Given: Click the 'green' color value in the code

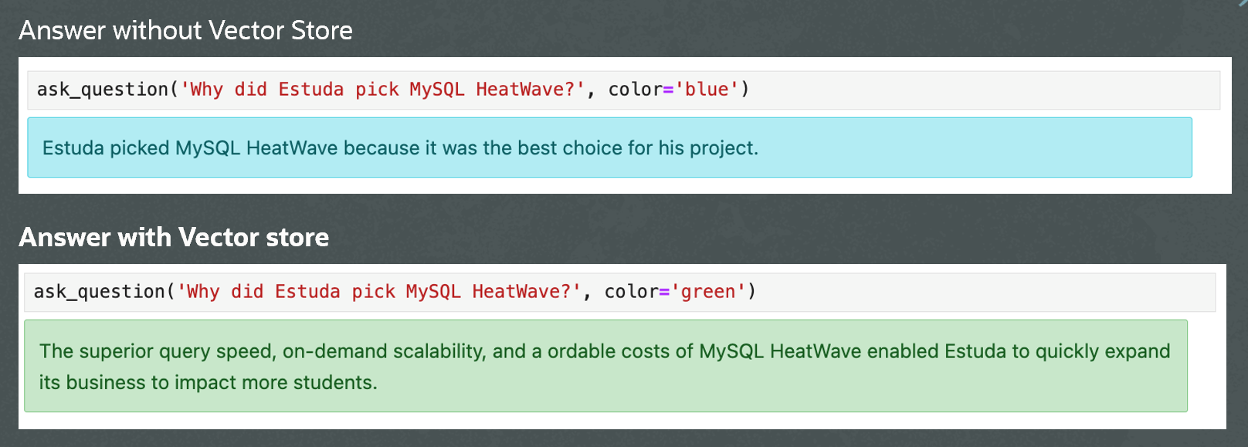Looking at the screenshot, I should pos(711,292).
